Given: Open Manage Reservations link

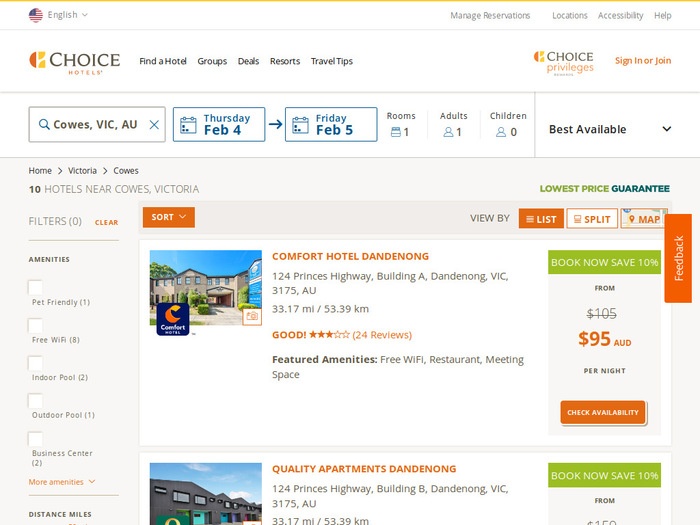Looking at the screenshot, I should [x=490, y=16].
